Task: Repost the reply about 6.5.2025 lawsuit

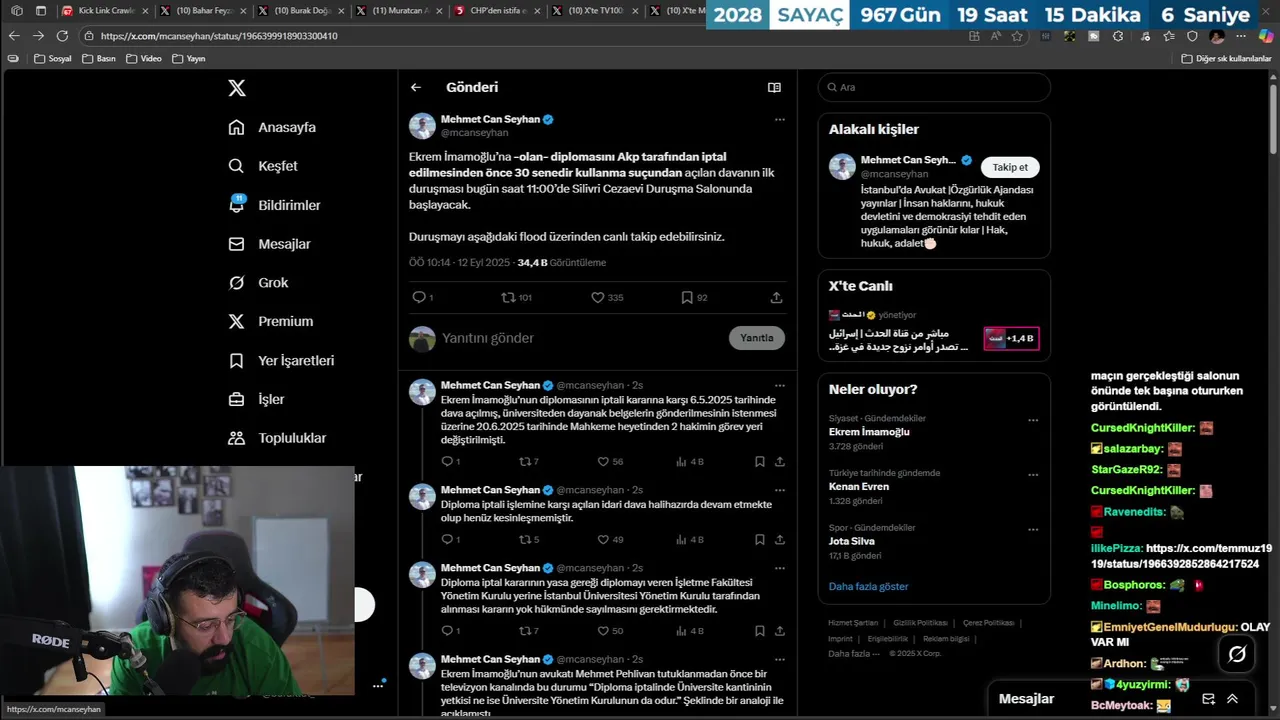Action: coord(524,462)
